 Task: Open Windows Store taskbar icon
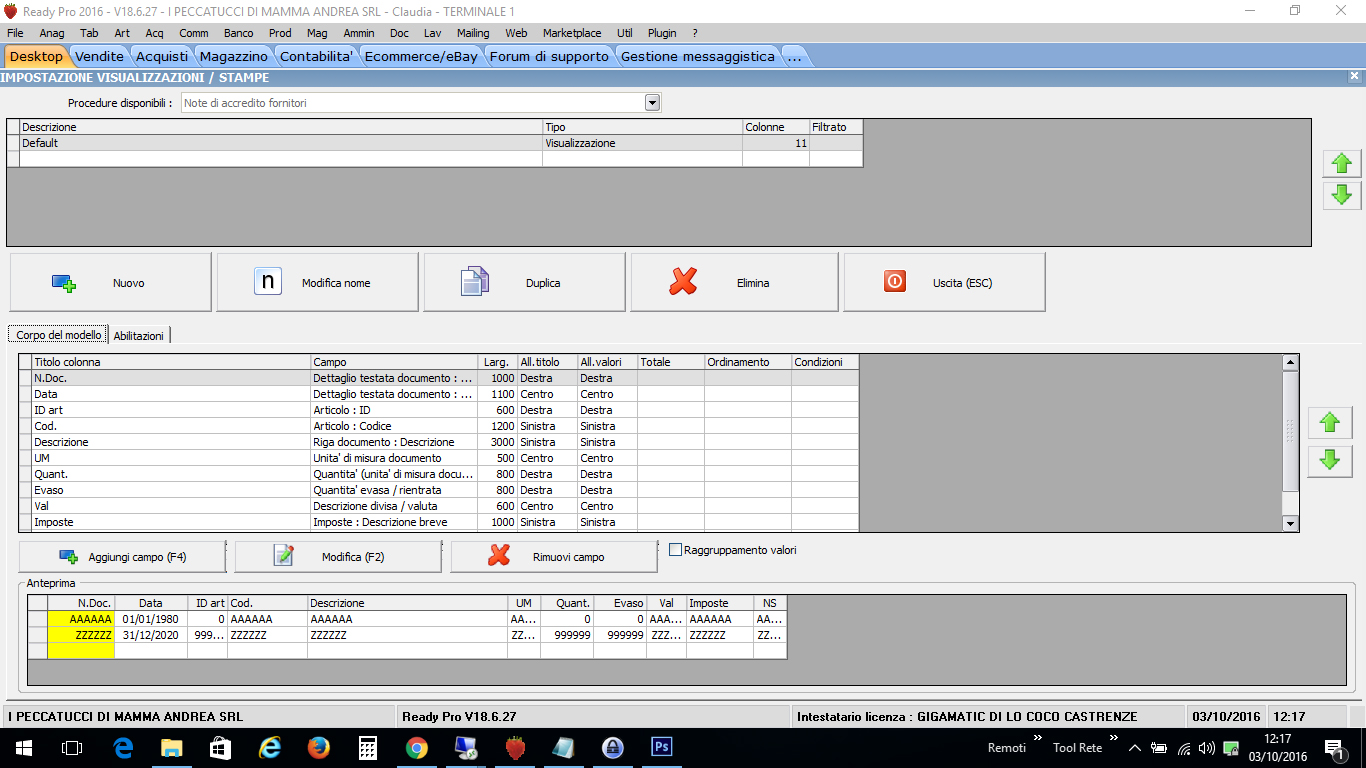[x=221, y=747]
